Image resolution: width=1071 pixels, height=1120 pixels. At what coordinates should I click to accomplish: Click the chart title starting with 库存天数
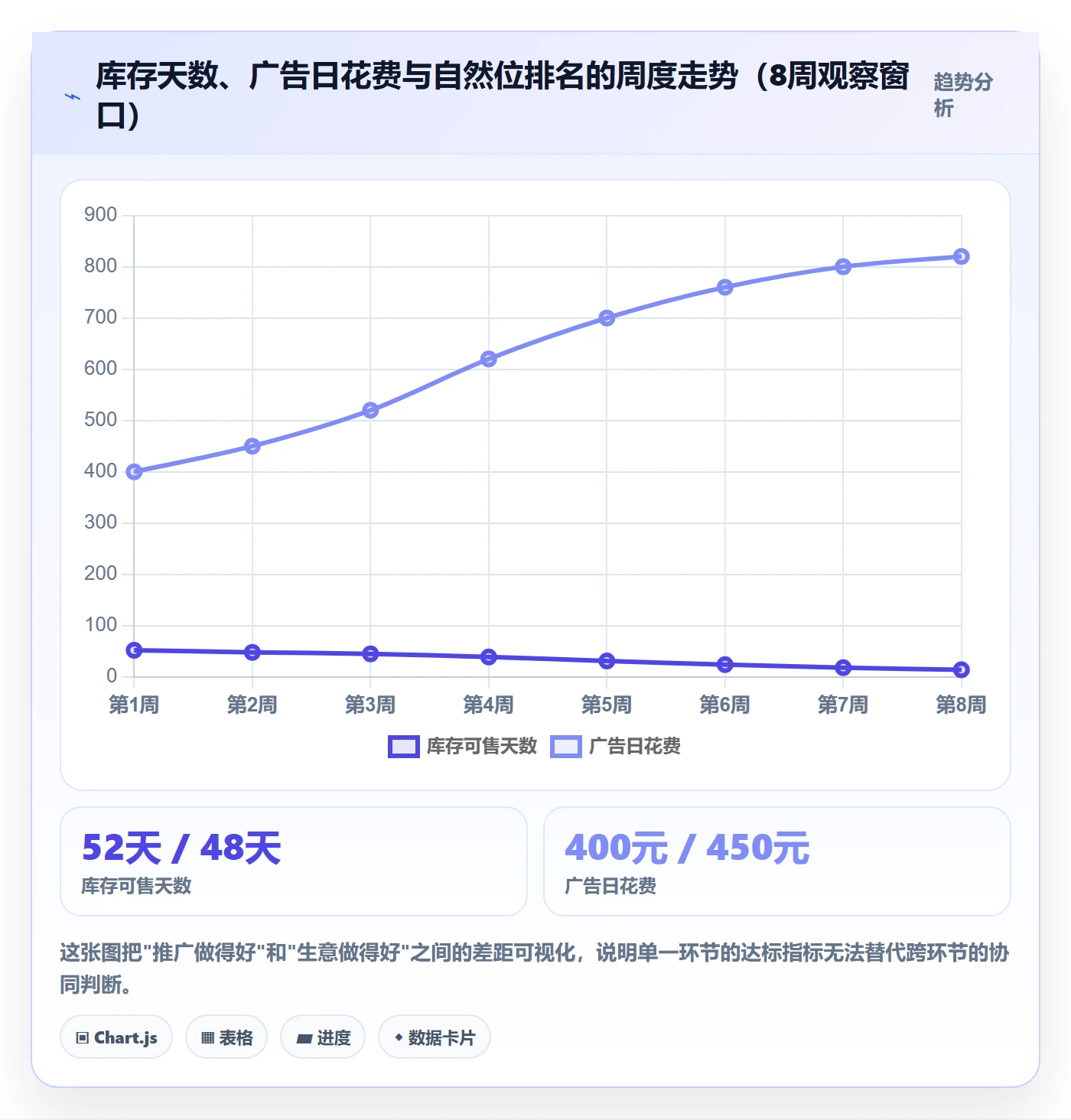pyautogui.click(x=502, y=96)
